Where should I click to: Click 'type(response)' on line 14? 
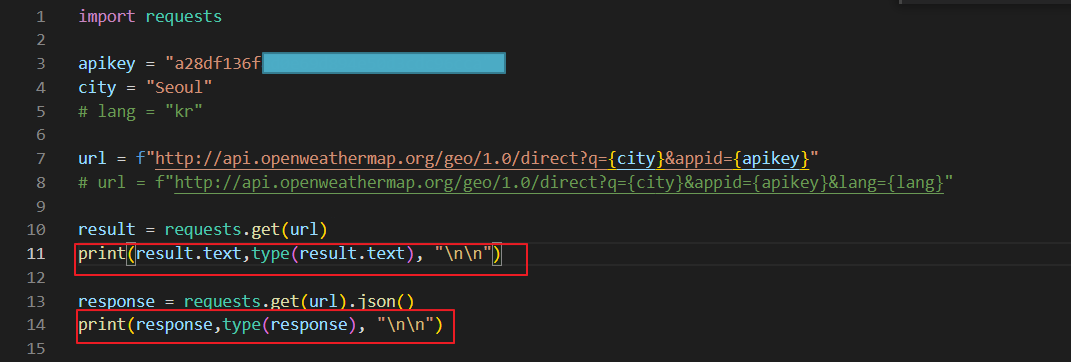coord(290,325)
